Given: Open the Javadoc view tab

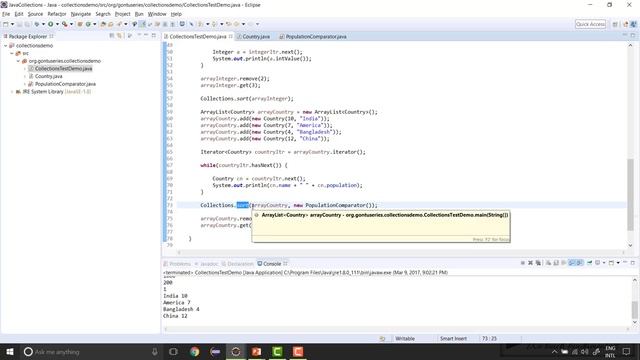Looking at the screenshot, I should (207, 264).
